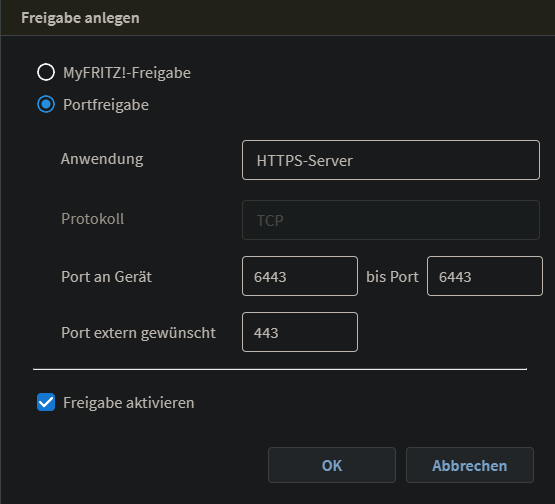The width and height of the screenshot is (555, 504).
Task: Click the Portfreigabe text label
Action: tap(106, 105)
